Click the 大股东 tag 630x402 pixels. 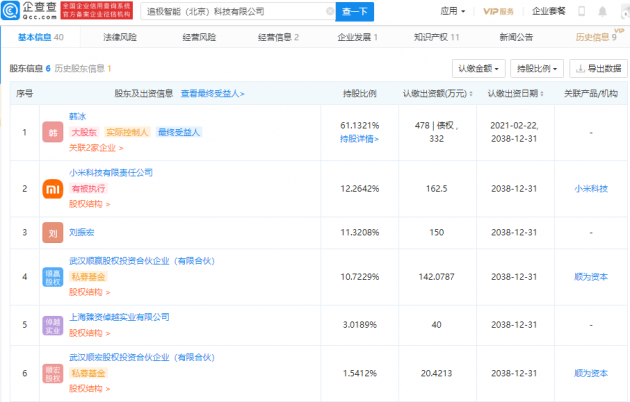click(x=84, y=132)
